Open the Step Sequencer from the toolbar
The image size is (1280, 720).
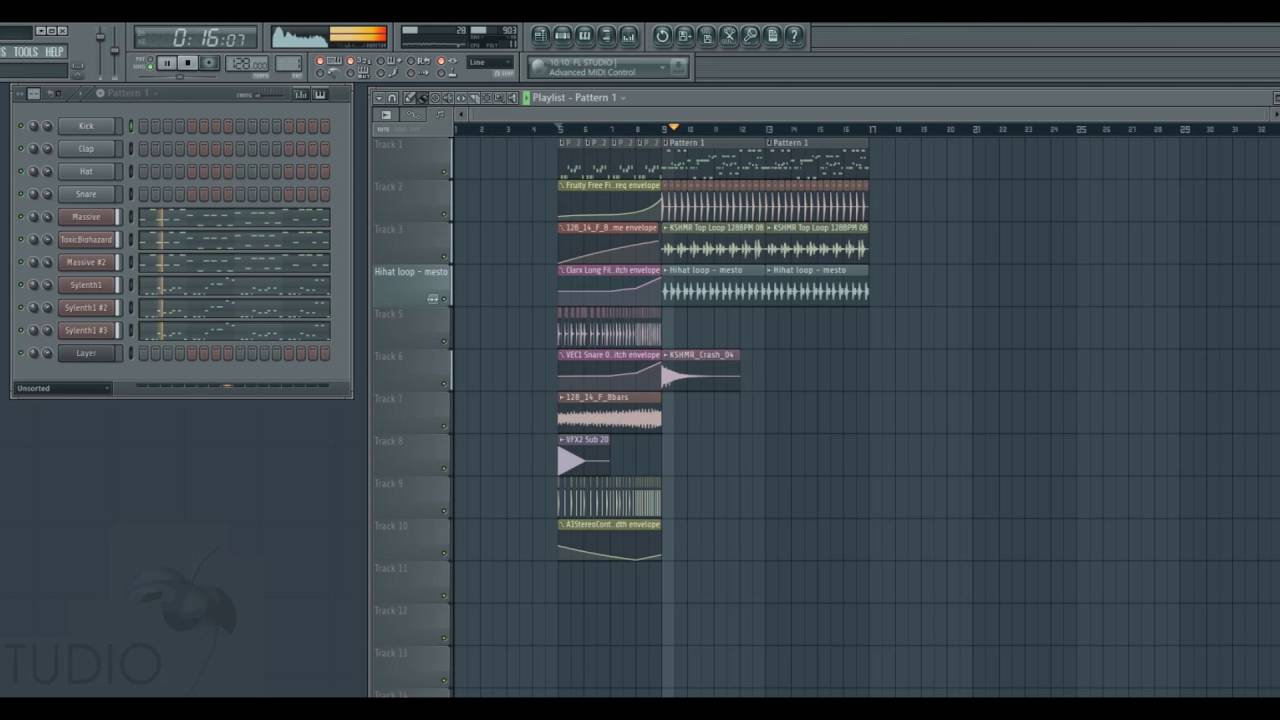563,36
